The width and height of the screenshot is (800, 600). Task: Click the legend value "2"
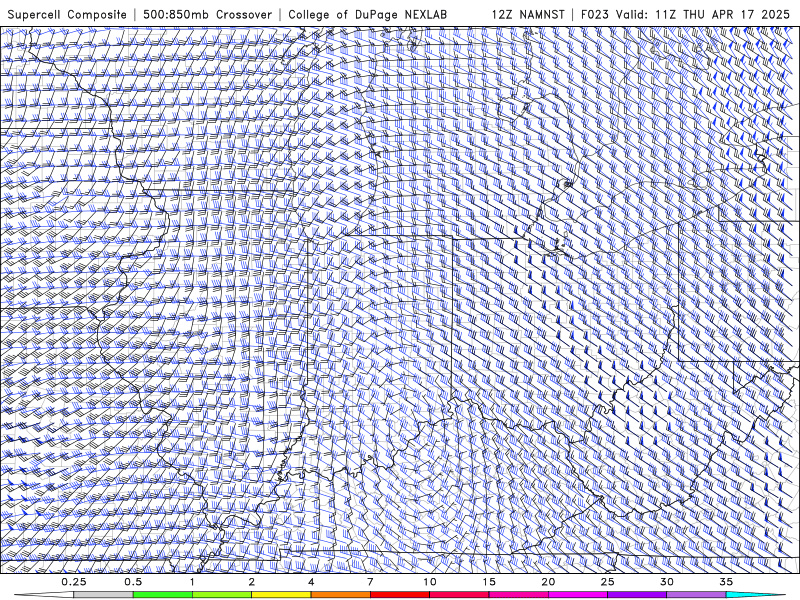[252, 582]
